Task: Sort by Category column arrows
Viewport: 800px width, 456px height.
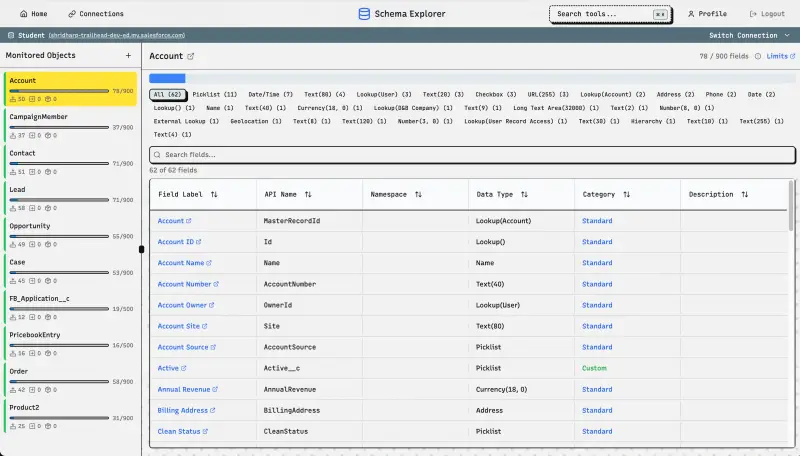Action: pyautogui.click(x=627, y=194)
